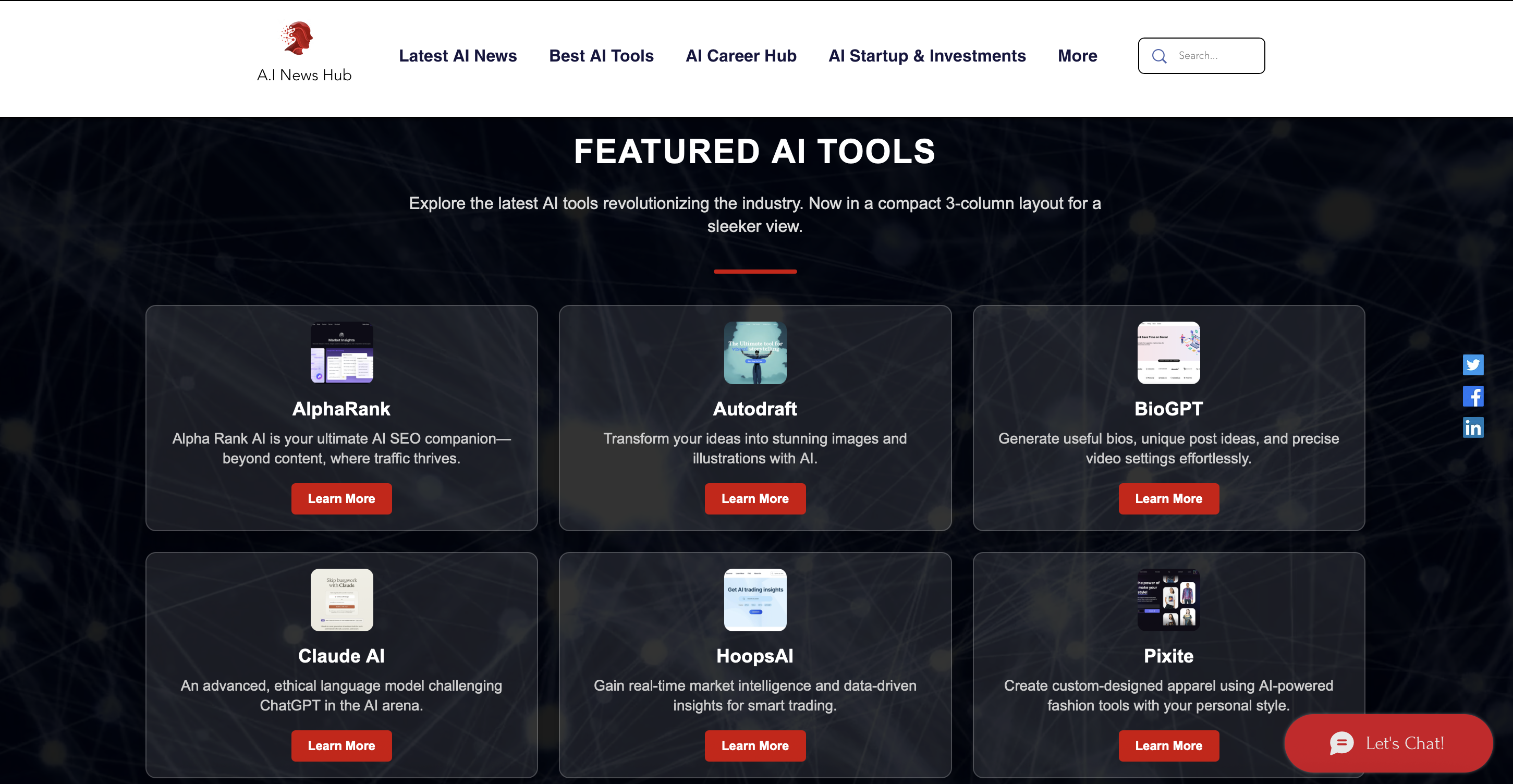Click the 'Create custom-designed apparel' description
This screenshot has height=784, width=1513.
[1168, 696]
